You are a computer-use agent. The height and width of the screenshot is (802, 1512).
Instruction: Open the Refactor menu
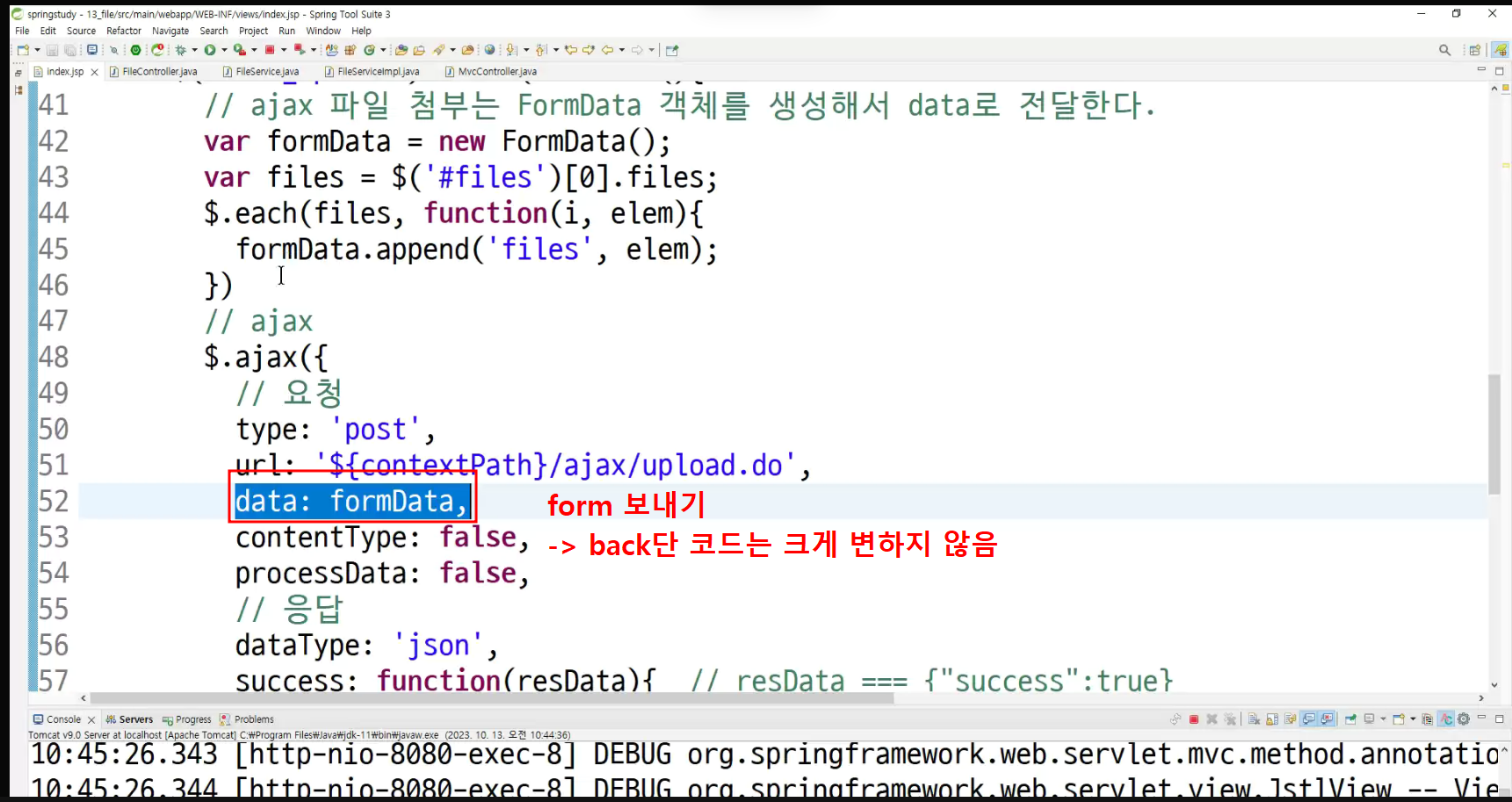124,31
